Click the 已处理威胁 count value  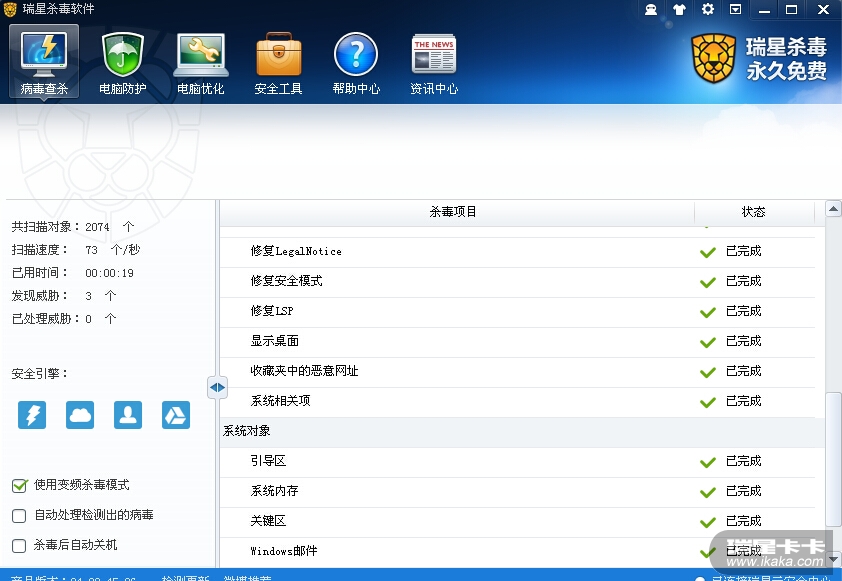click(89, 319)
